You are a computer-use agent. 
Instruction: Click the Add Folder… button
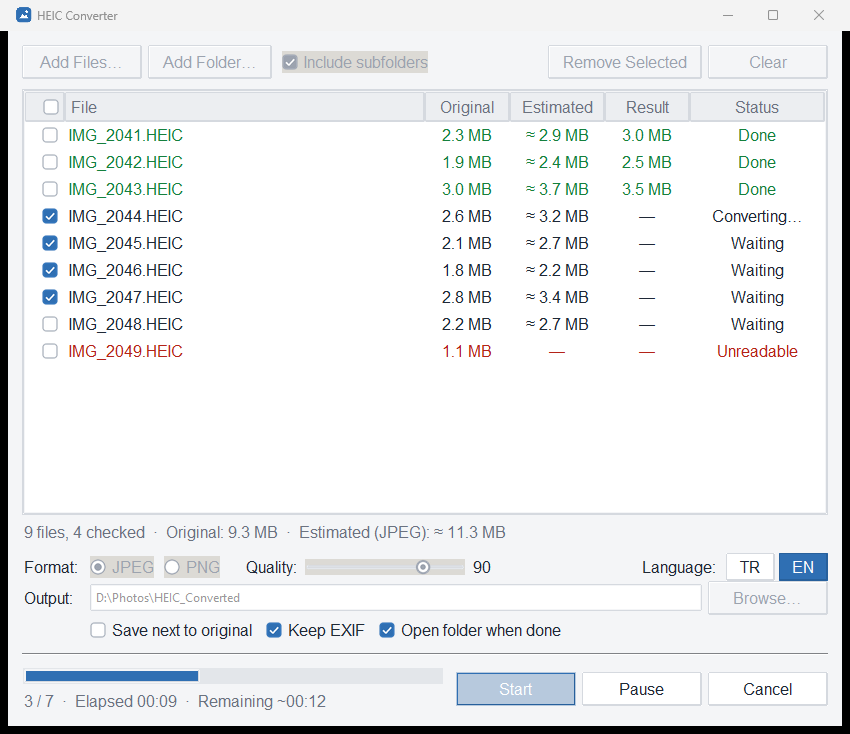[x=210, y=62]
